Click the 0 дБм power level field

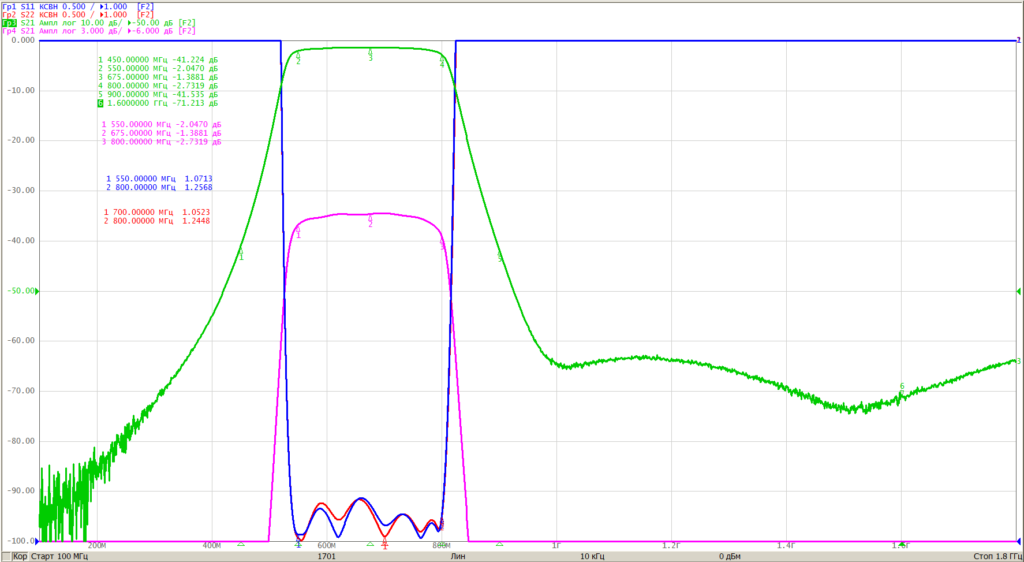tap(729, 557)
